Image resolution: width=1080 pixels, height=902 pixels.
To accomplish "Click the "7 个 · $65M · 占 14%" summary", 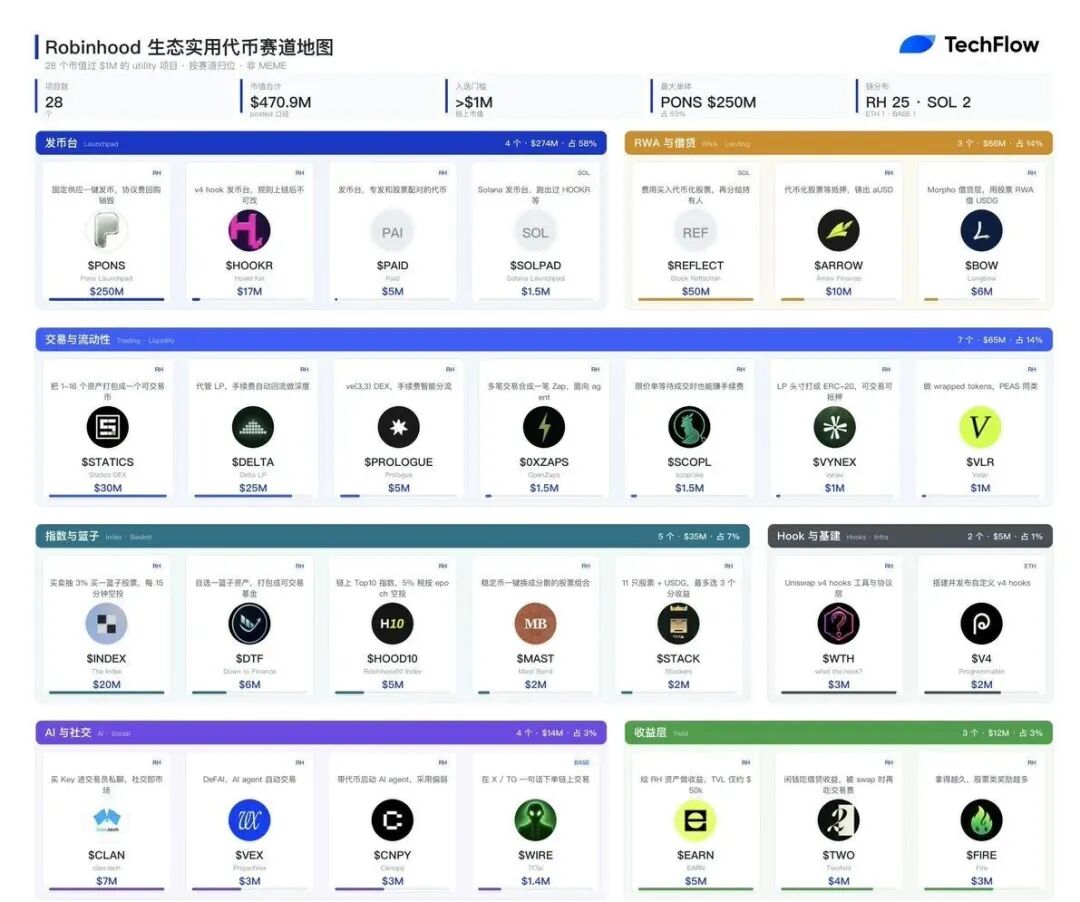I will [999, 339].
